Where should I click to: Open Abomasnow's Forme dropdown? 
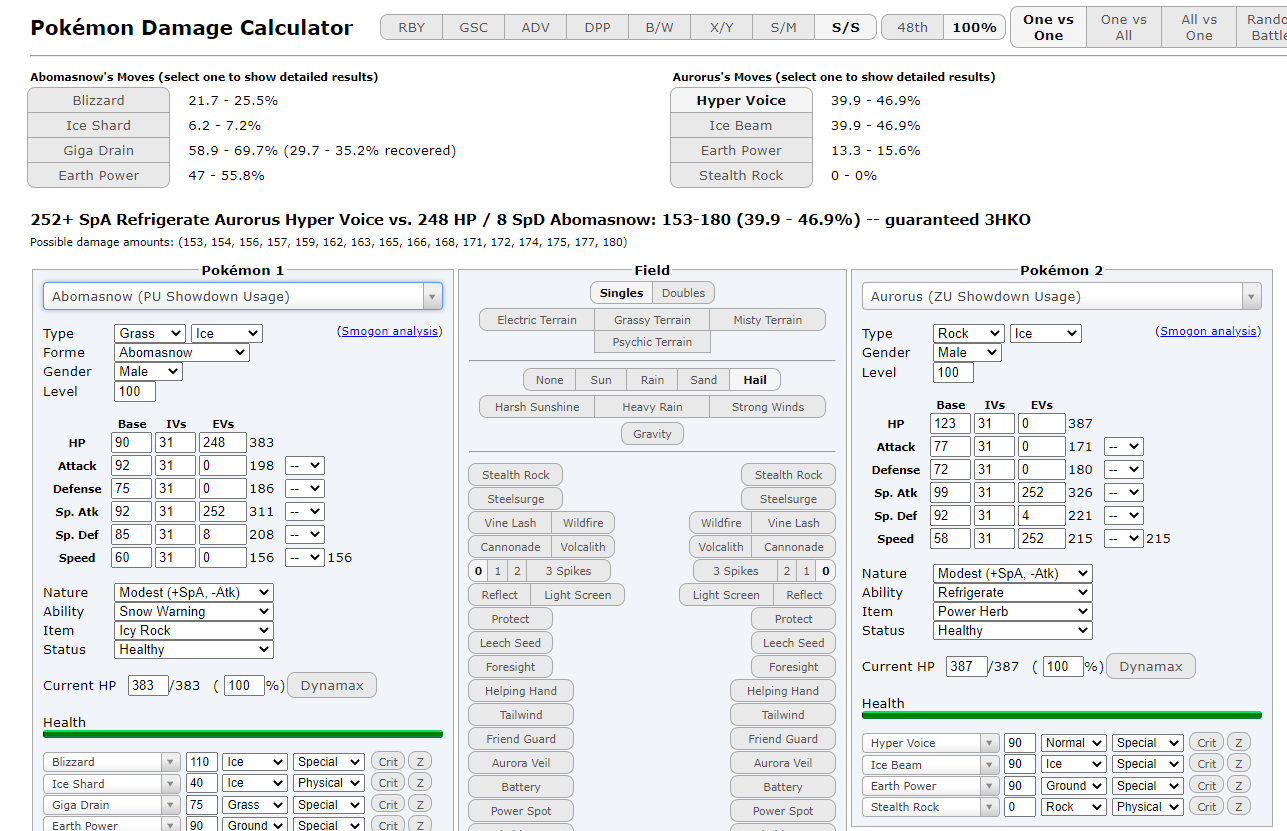(x=182, y=352)
